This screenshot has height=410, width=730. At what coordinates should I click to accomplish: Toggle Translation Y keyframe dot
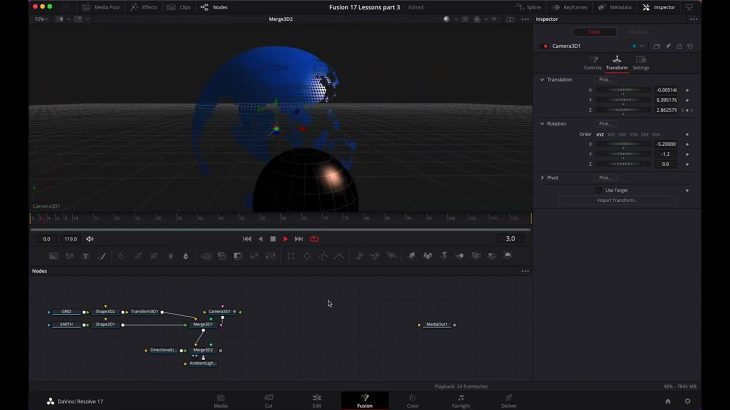point(687,100)
